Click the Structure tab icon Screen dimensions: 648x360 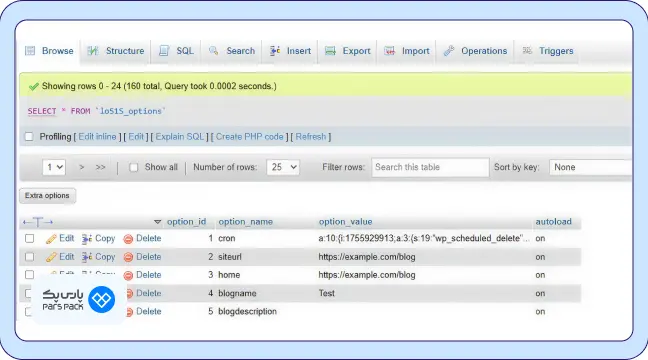click(93, 51)
